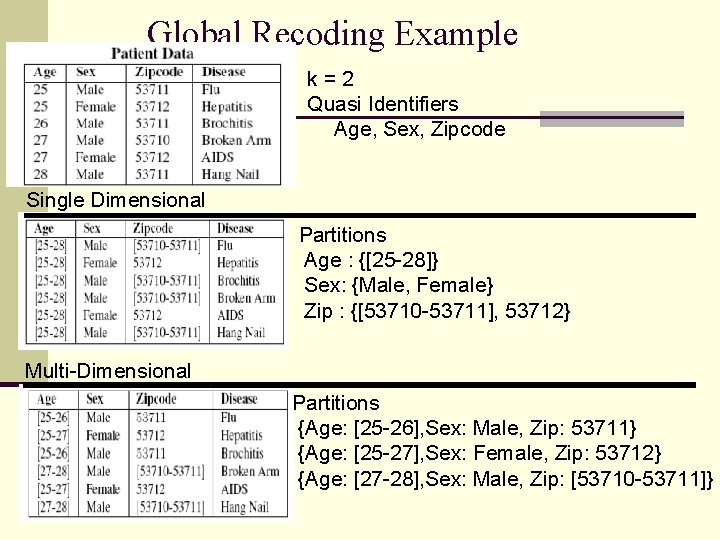Select partition '{Age: [27-28],Sex: Male, Zip: [53710-53711]}'

506,479
